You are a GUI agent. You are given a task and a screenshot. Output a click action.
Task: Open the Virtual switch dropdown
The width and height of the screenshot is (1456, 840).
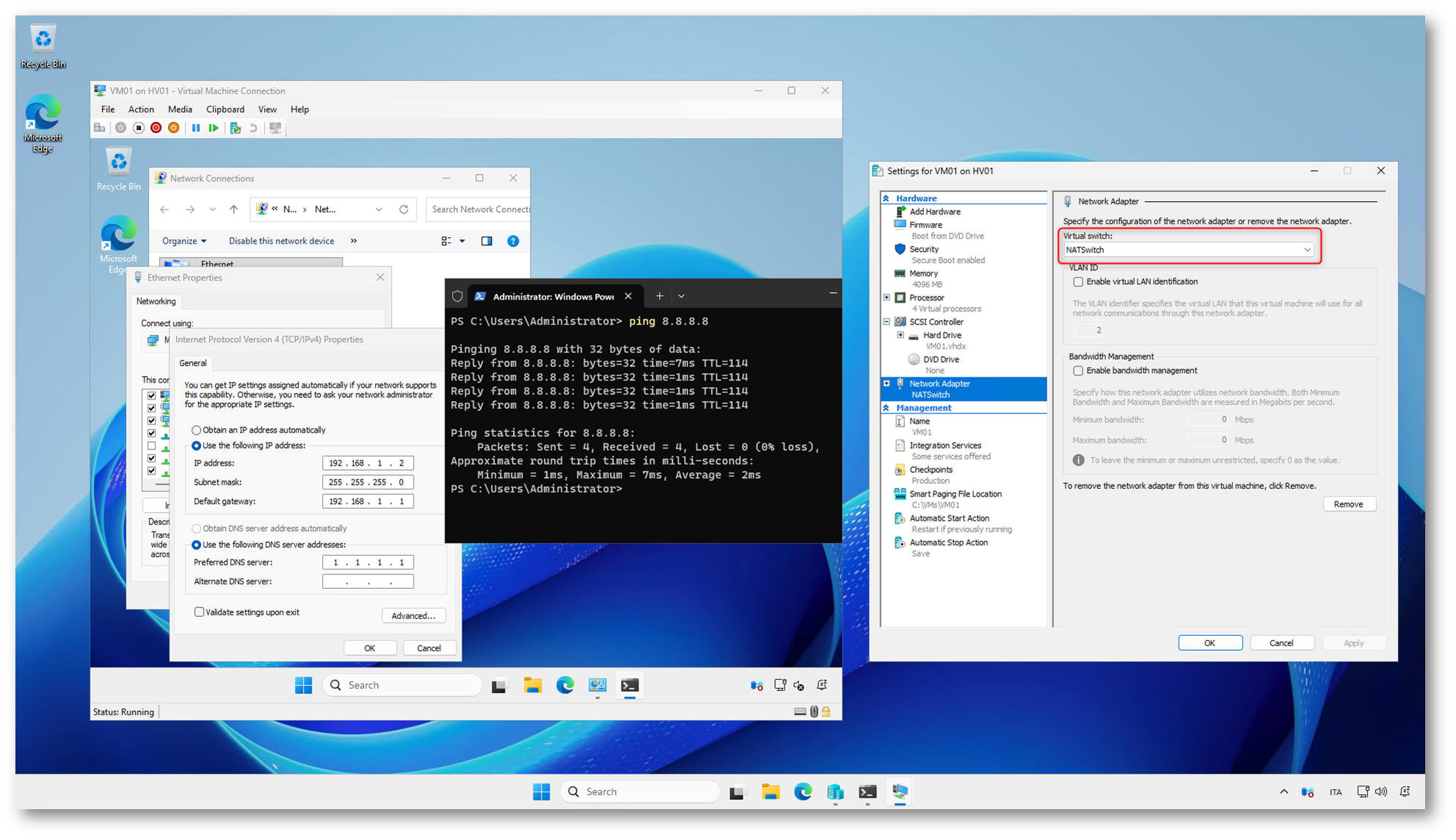coord(1307,250)
